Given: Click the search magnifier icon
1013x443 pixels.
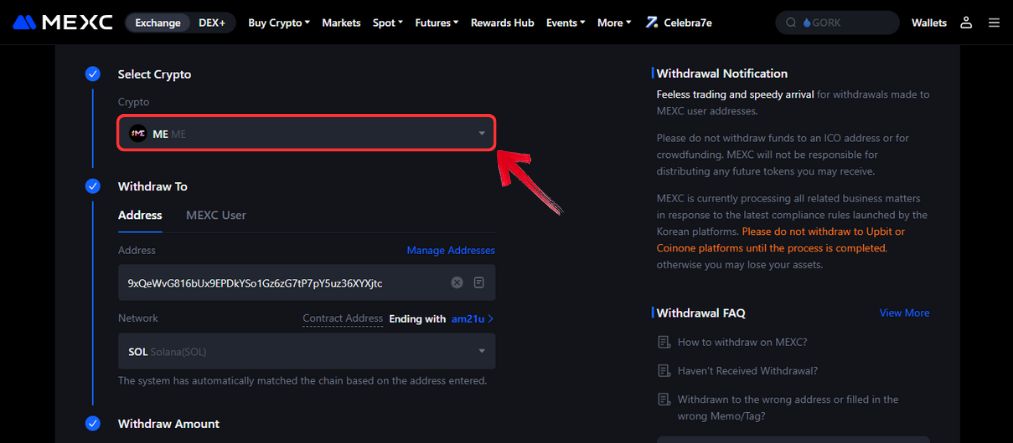Looking at the screenshot, I should [790, 23].
